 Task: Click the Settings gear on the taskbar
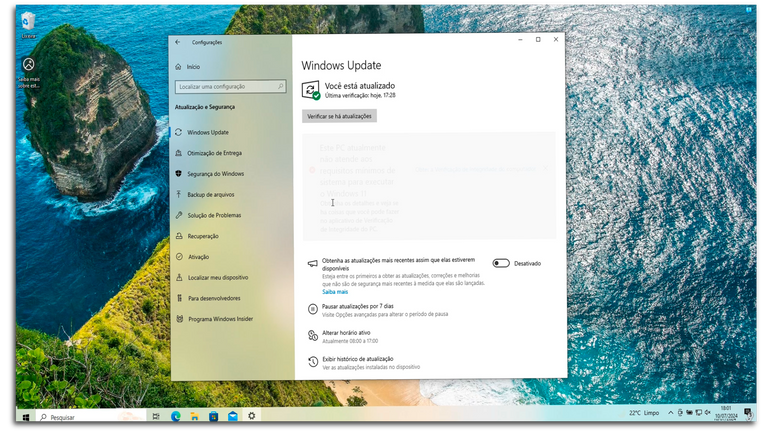[252, 416]
